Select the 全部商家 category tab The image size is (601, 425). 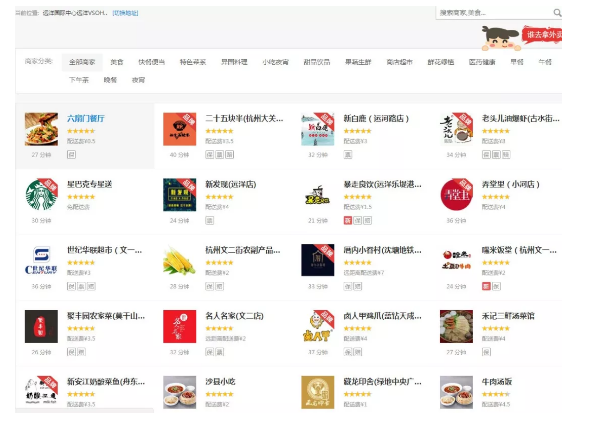tap(82, 62)
